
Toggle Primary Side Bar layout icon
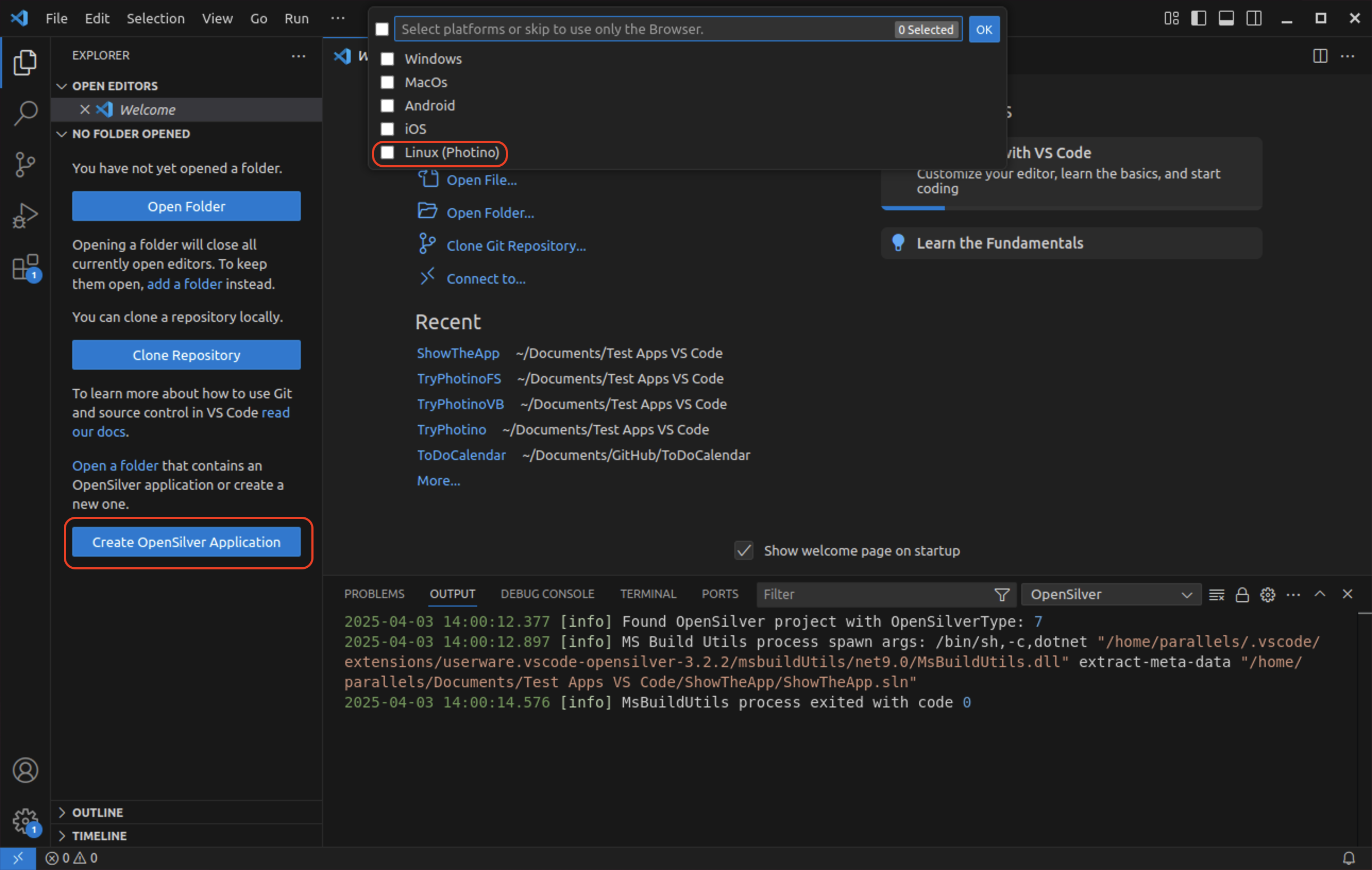click(x=1198, y=18)
